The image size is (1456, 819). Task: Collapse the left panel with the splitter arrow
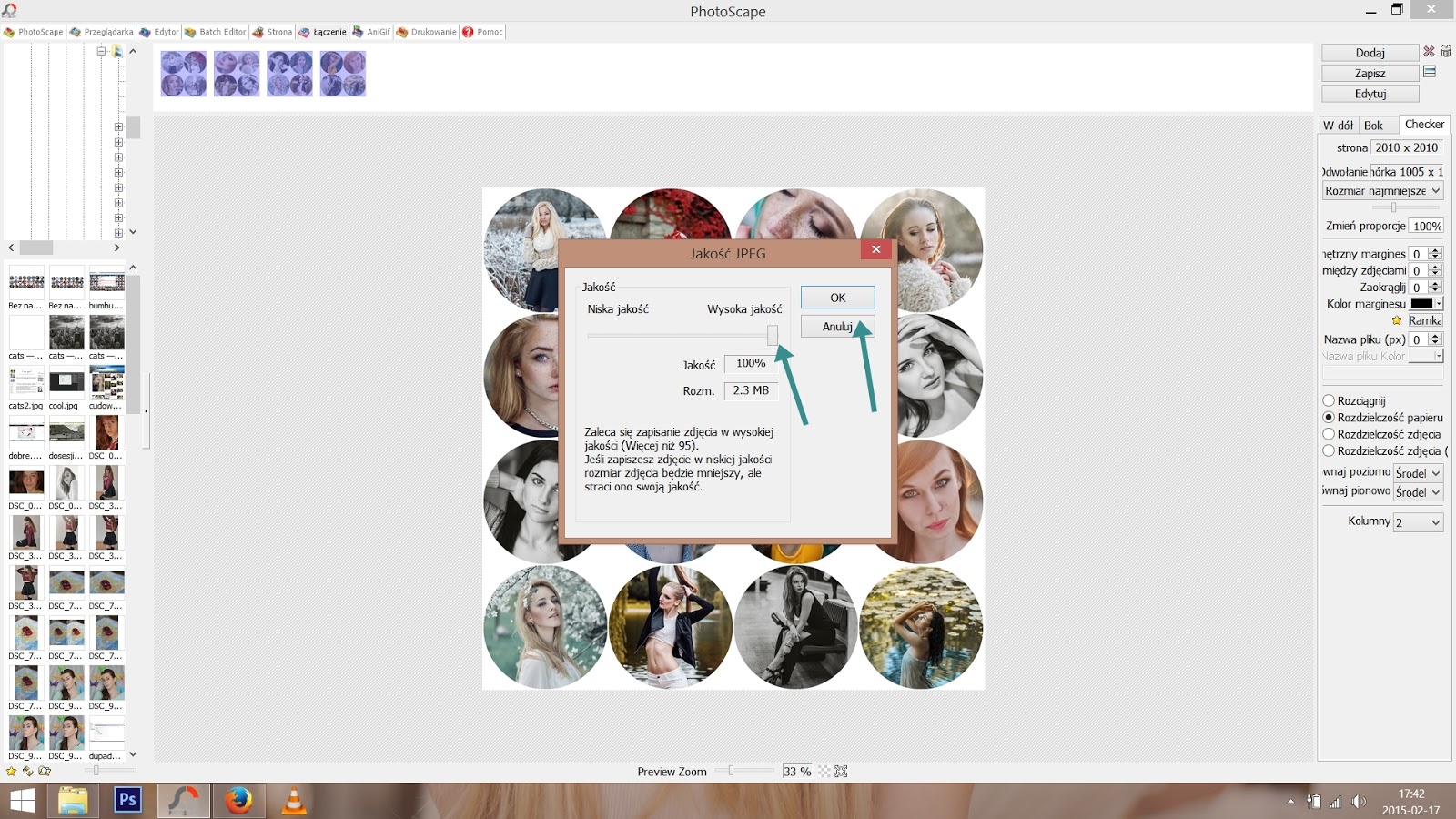(146, 411)
